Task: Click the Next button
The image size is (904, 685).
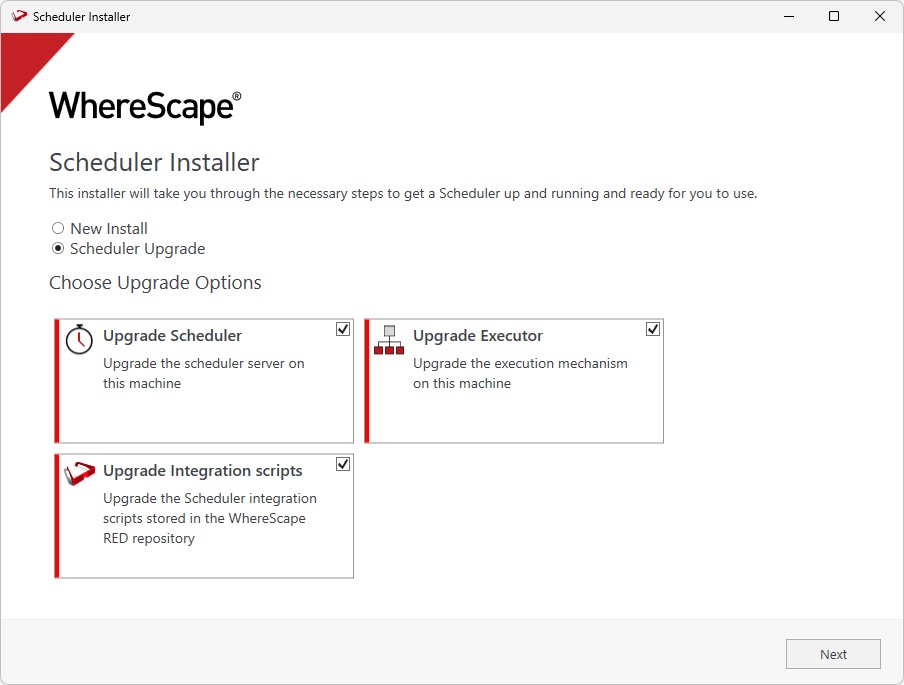Action: click(x=833, y=654)
